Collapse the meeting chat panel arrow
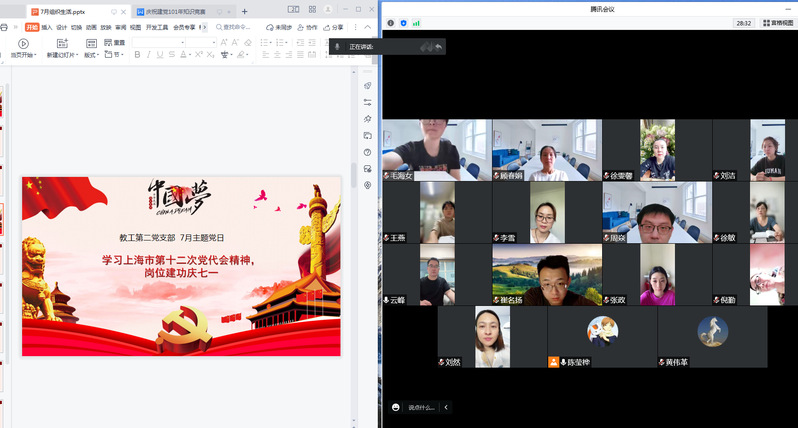 click(x=445, y=407)
